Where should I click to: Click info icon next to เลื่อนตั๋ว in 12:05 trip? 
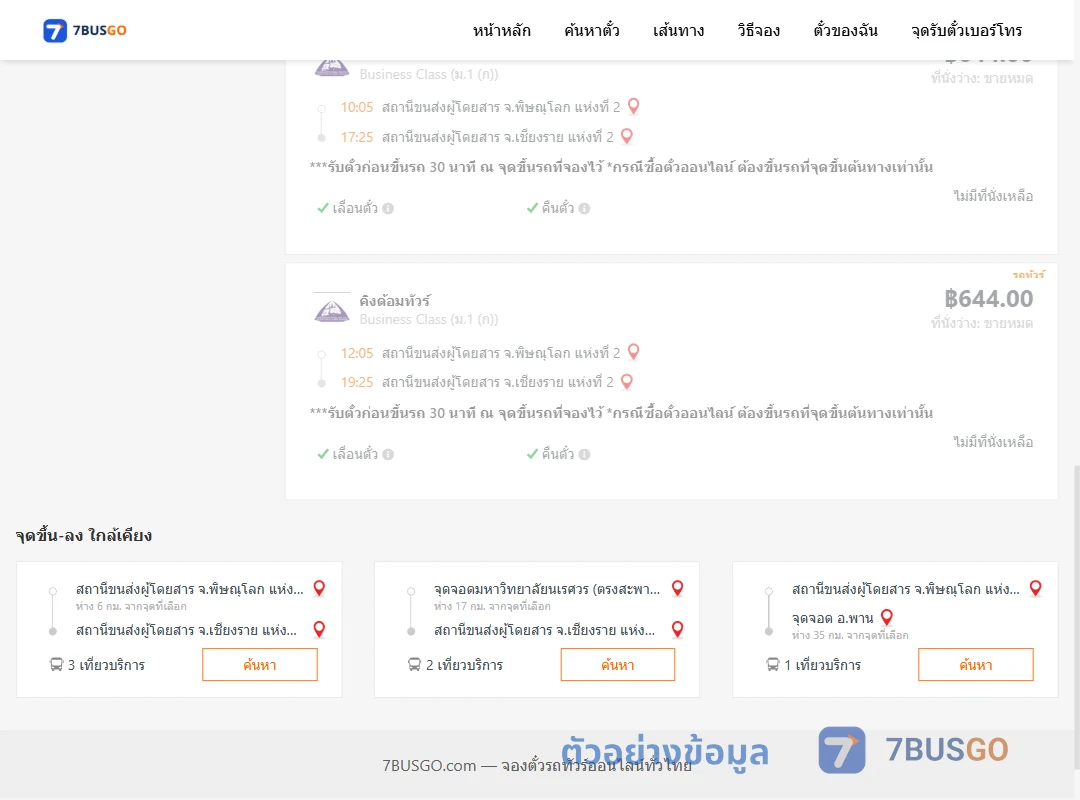tap(388, 454)
